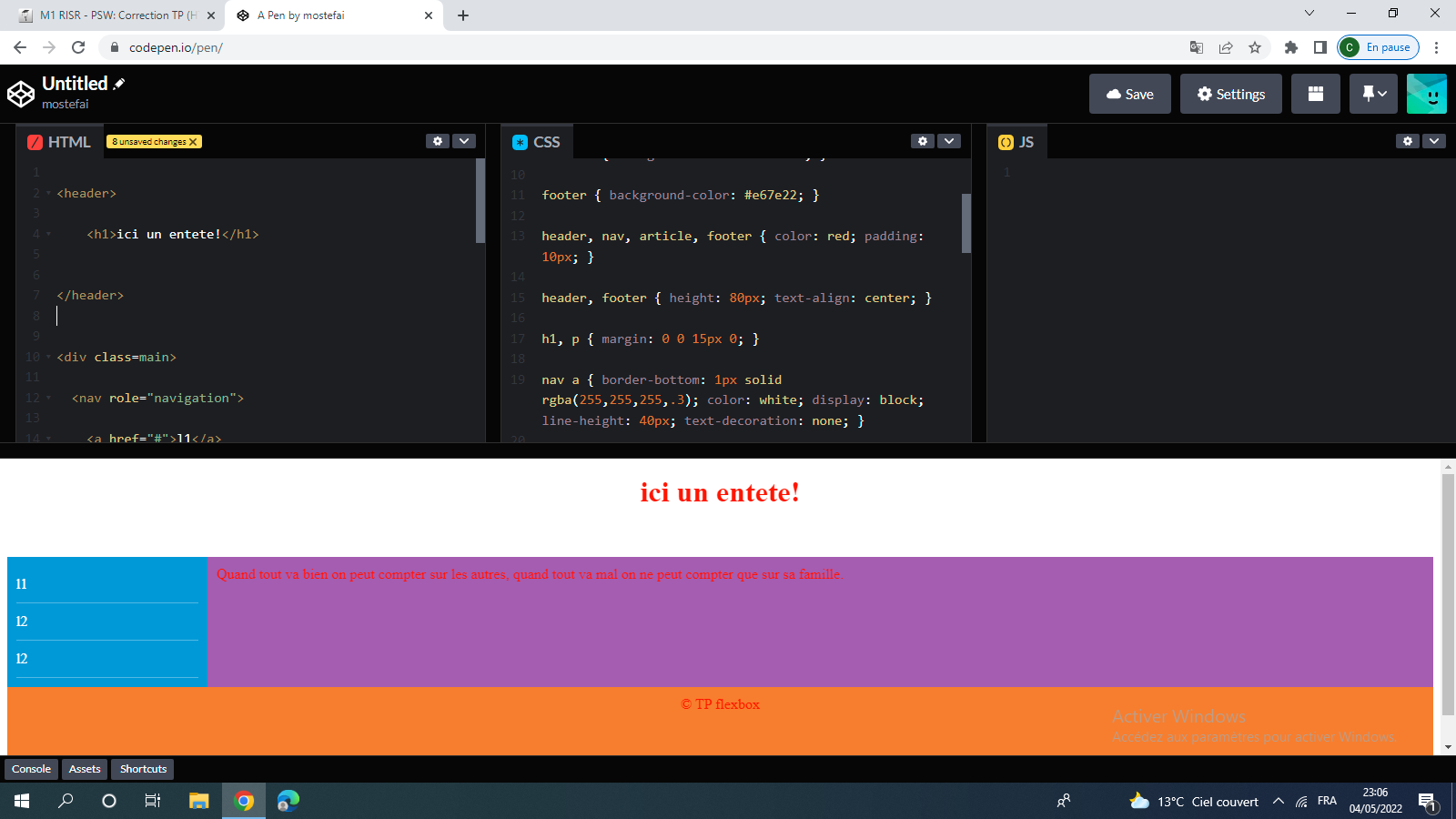This screenshot has height=819, width=1456.
Task: Expand the HTML editor dropdown chevron
Action: [464, 141]
